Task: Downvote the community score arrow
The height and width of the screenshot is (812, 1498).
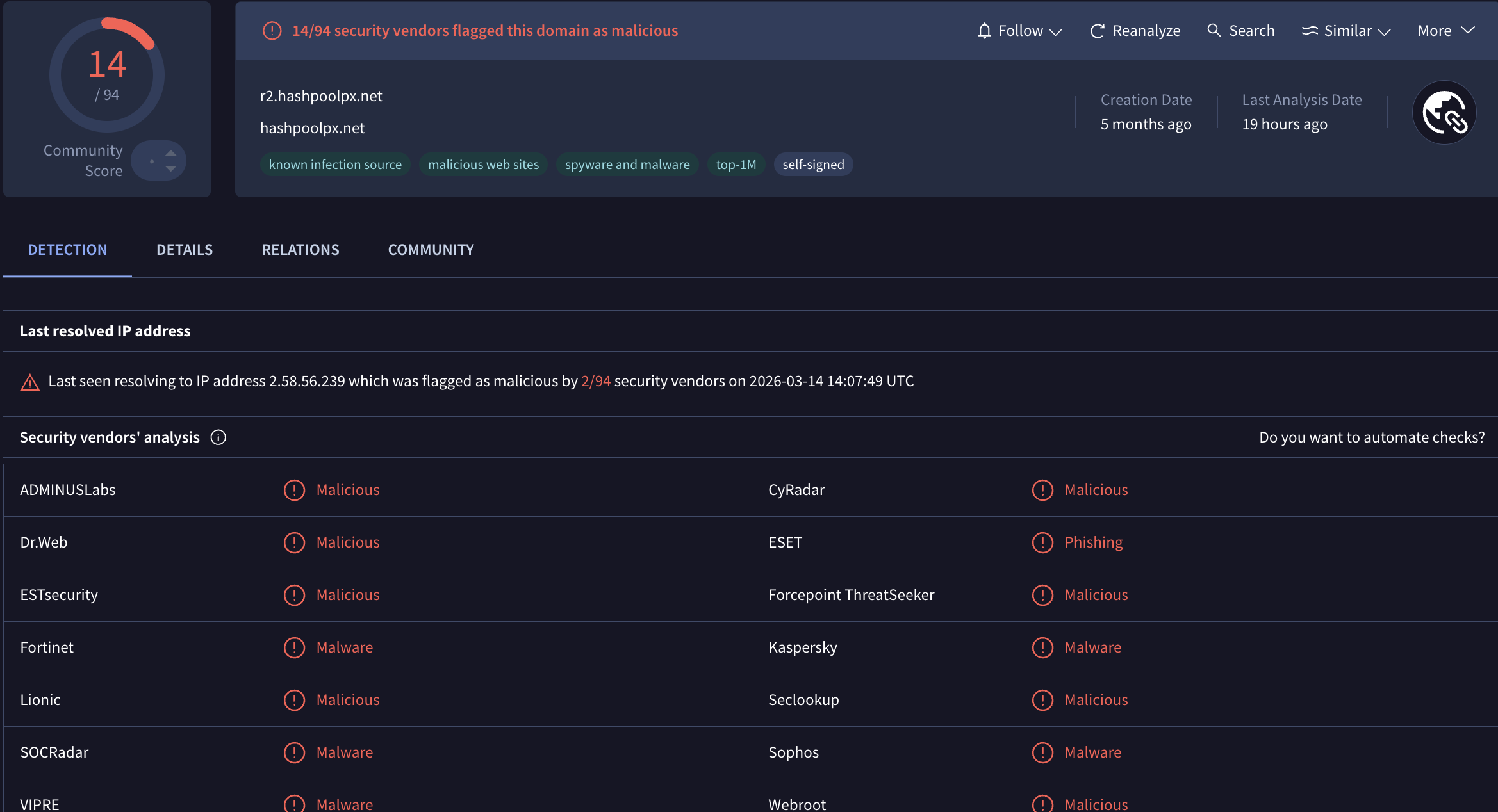Action: 170,168
